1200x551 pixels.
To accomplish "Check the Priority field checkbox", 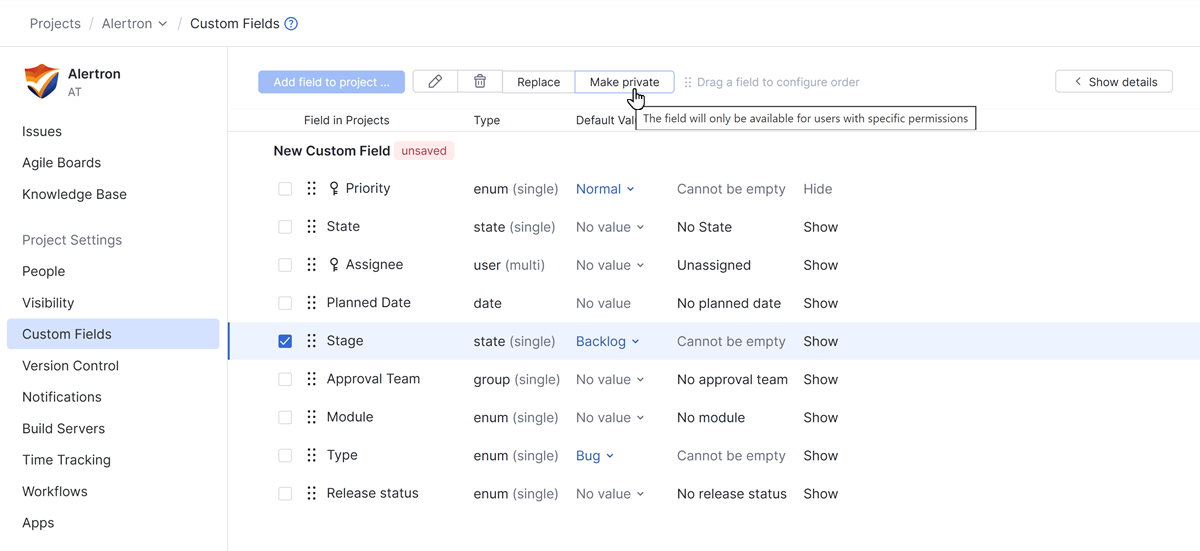I will click(285, 189).
